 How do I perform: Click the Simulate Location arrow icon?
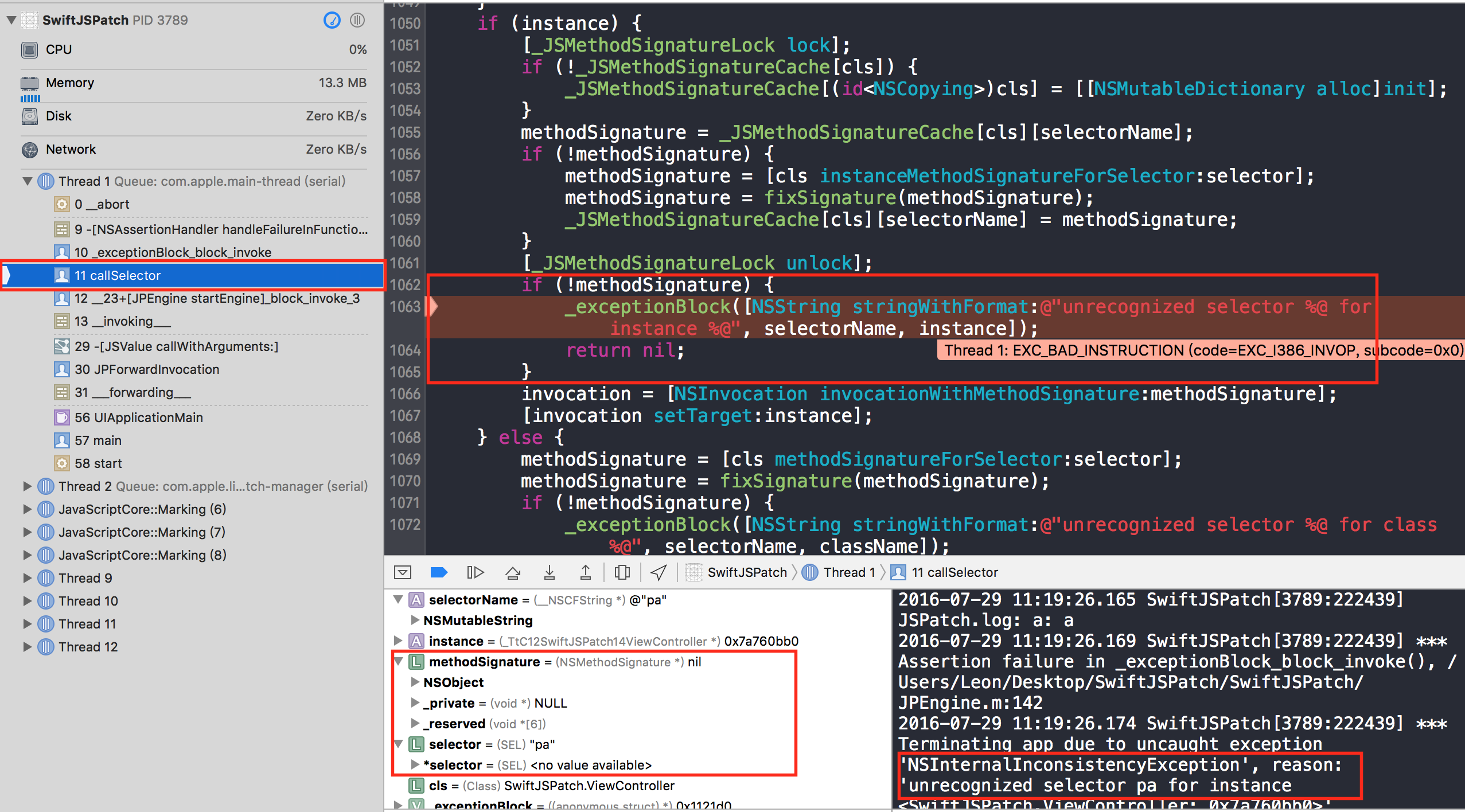pyautogui.click(x=659, y=572)
